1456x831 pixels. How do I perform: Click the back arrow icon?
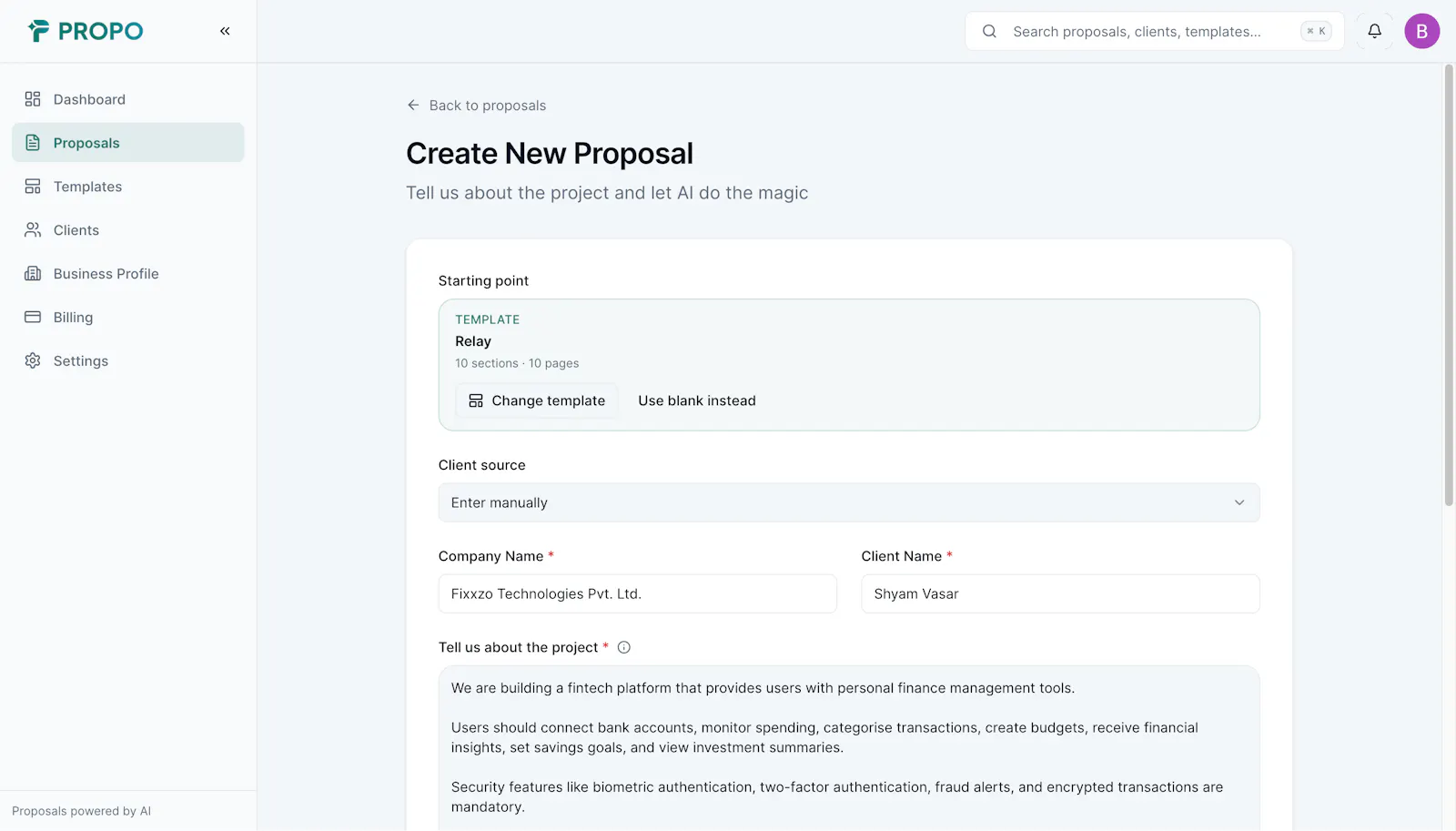tap(413, 106)
